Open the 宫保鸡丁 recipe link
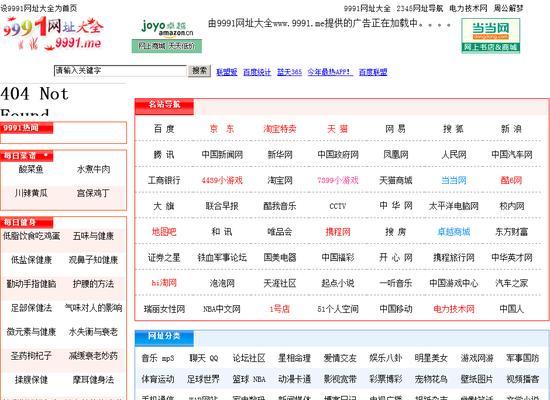 [x=93, y=193]
